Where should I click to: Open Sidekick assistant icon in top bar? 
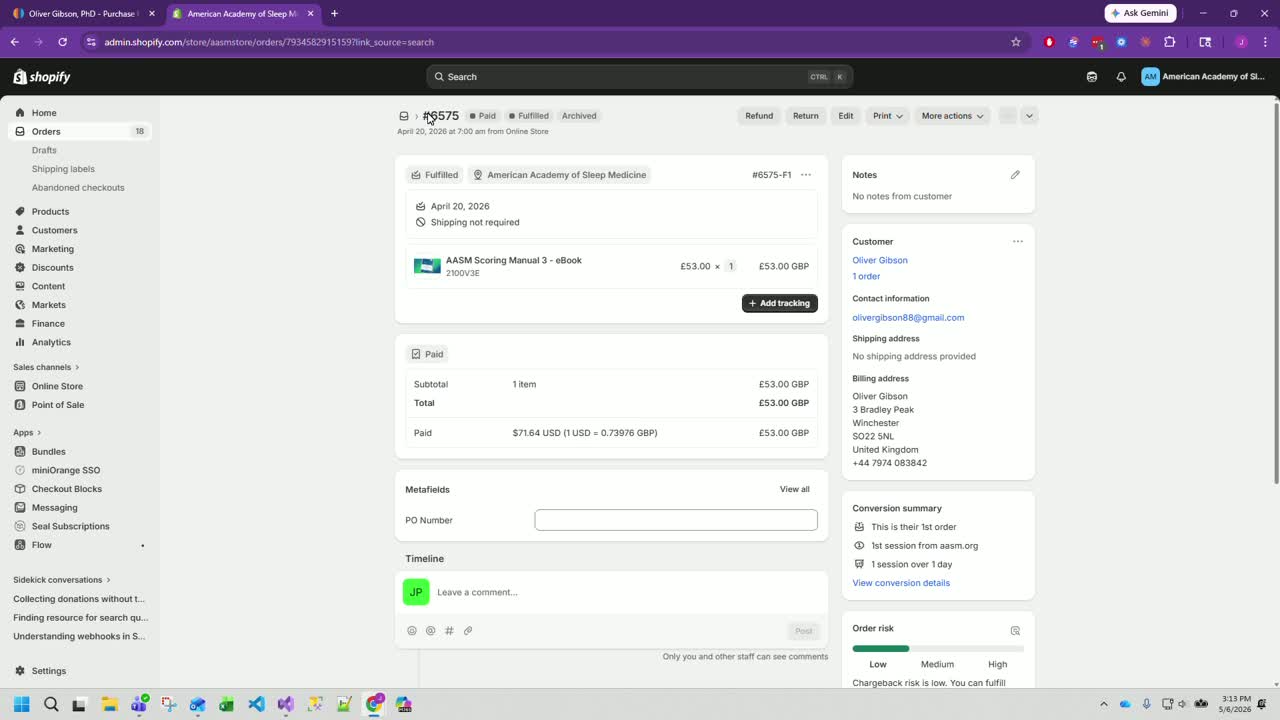click(x=1092, y=77)
